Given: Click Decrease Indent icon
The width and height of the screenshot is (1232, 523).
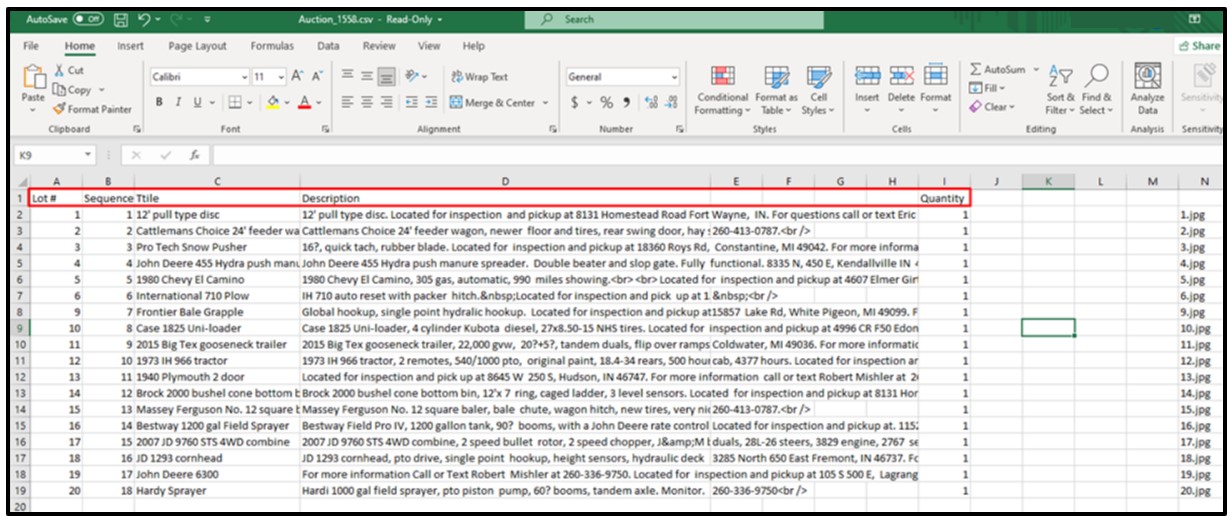Looking at the screenshot, I should click(411, 102).
